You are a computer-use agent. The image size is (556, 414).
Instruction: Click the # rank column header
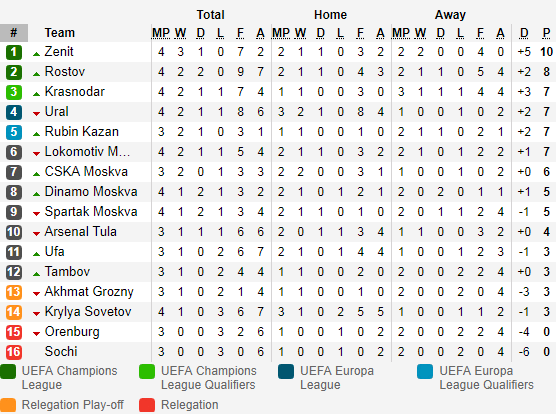pyautogui.click(x=14, y=33)
